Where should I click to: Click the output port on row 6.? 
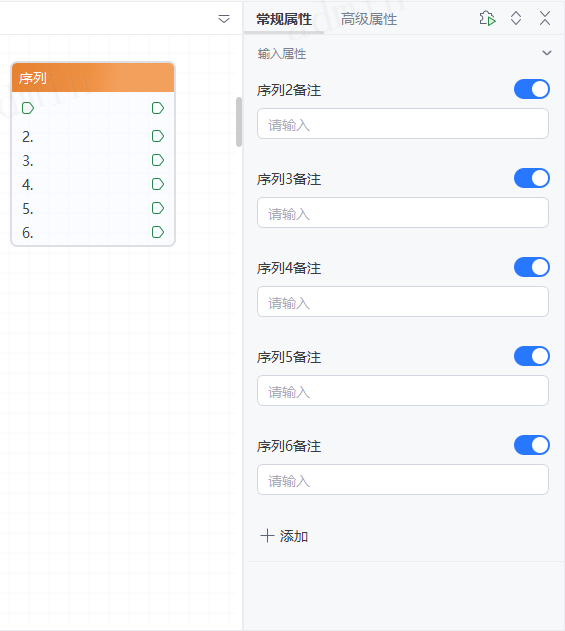(x=158, y=232)
